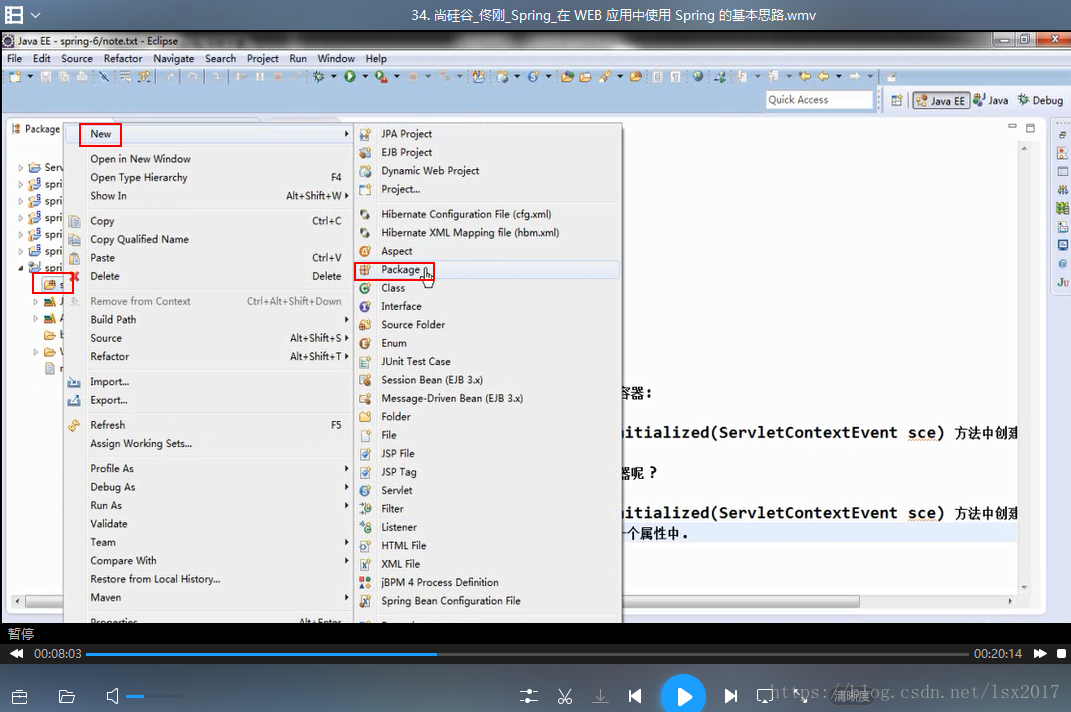Open Debug As submenu arrow
Viewport: 1071px width, 712px height.
[346, 487]
